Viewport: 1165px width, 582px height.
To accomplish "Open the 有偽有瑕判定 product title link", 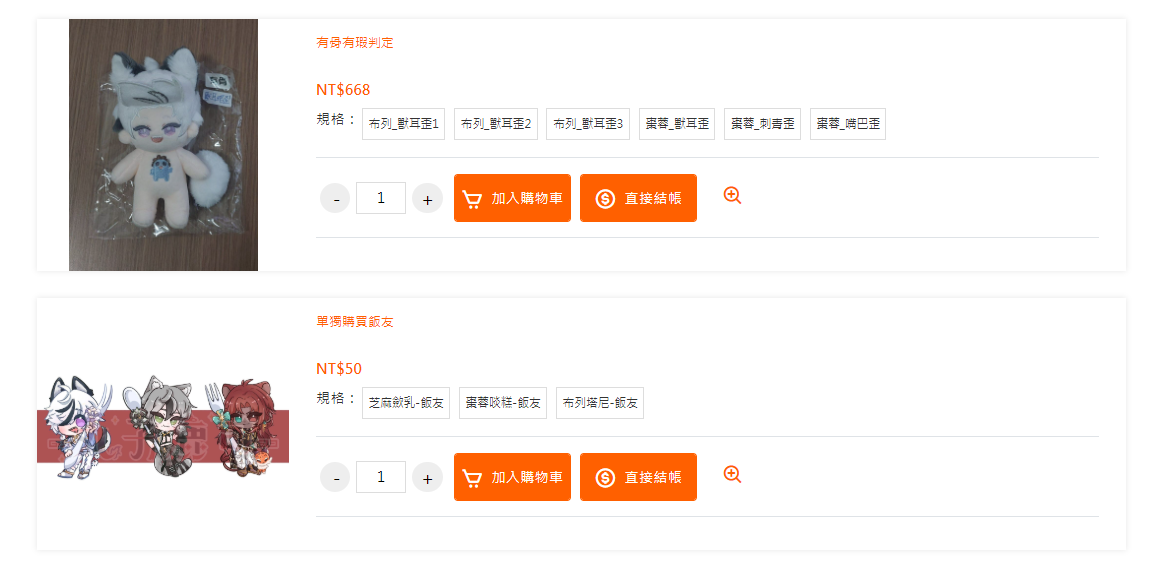I will coord(354,42).
